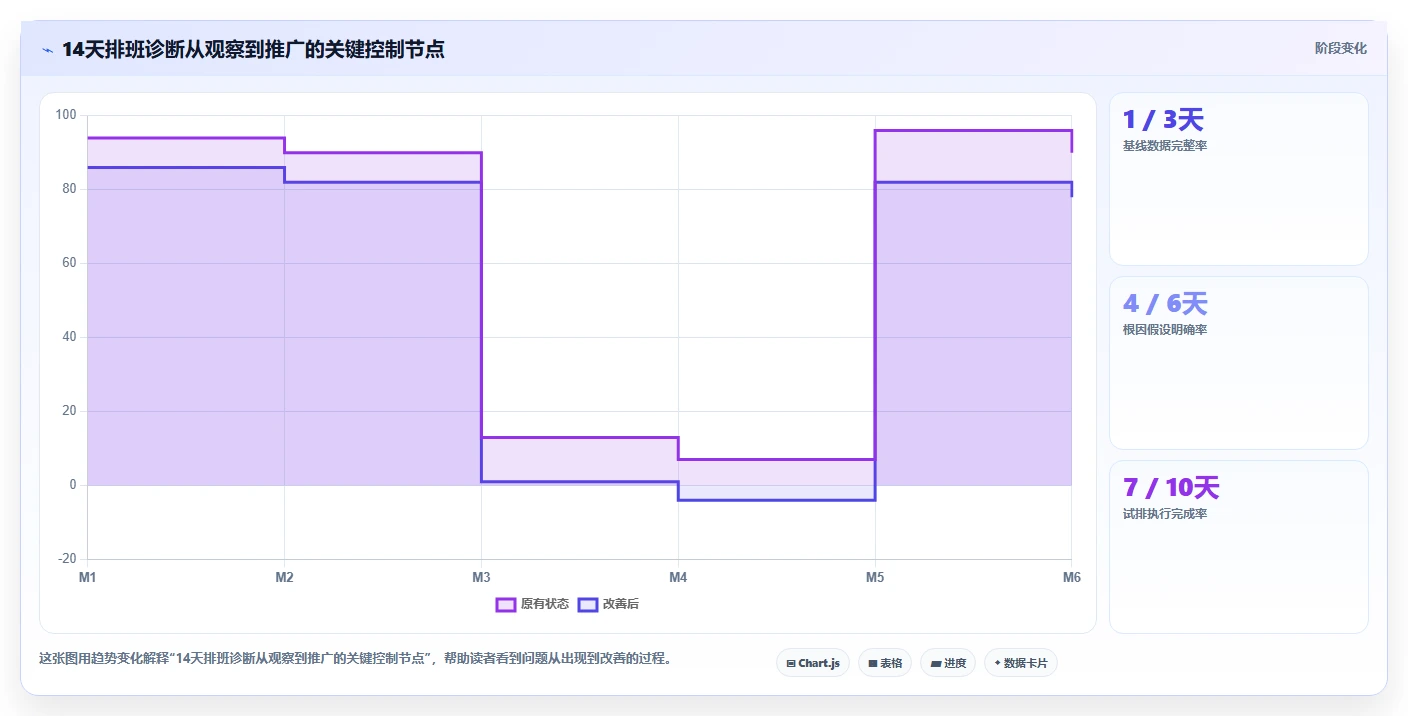Click the M1 x-axis label
The width and height of the screenshot is (1408, 716).
[88, 577]
